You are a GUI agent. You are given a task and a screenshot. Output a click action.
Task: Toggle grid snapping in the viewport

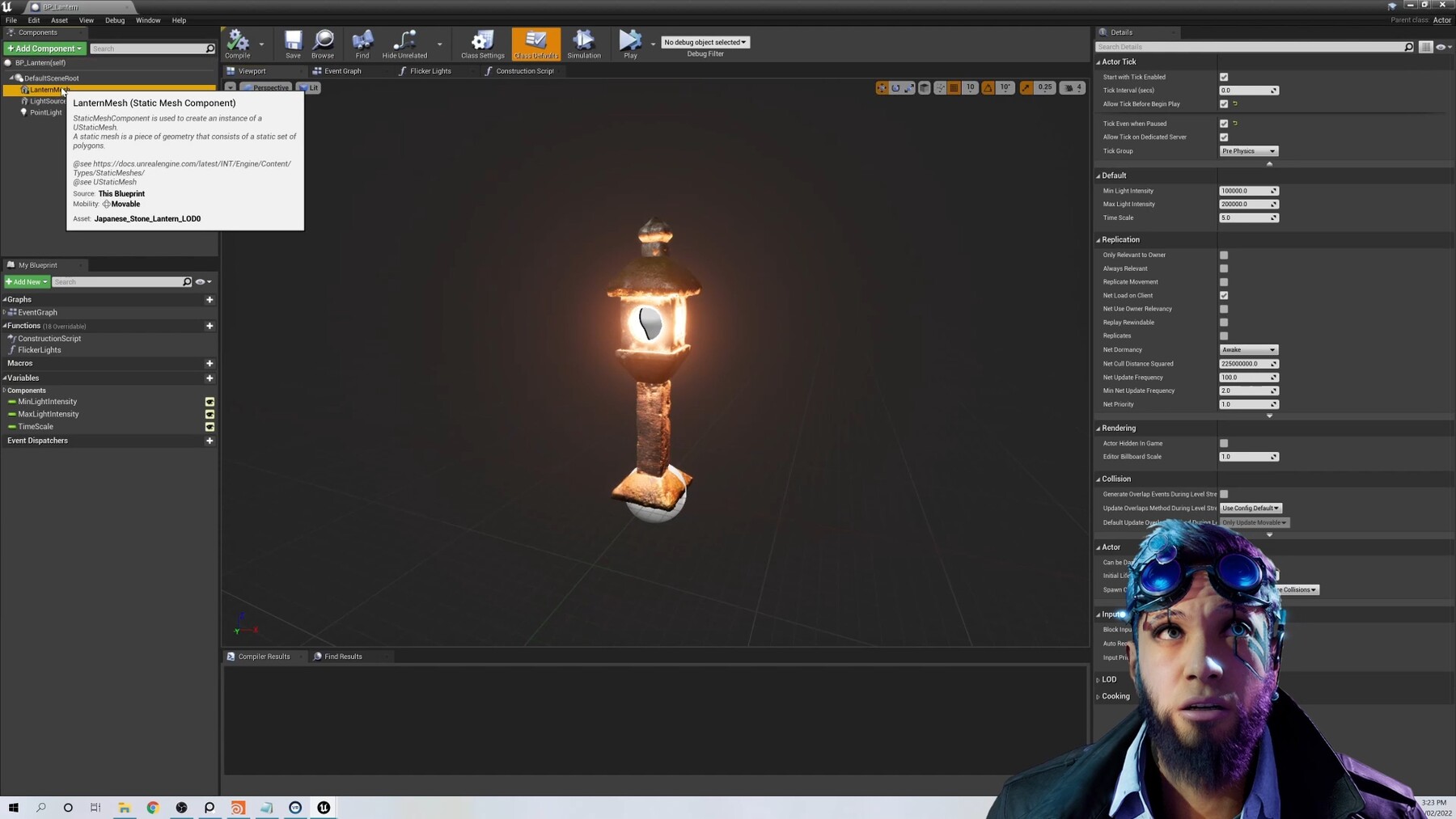(952, 87)
